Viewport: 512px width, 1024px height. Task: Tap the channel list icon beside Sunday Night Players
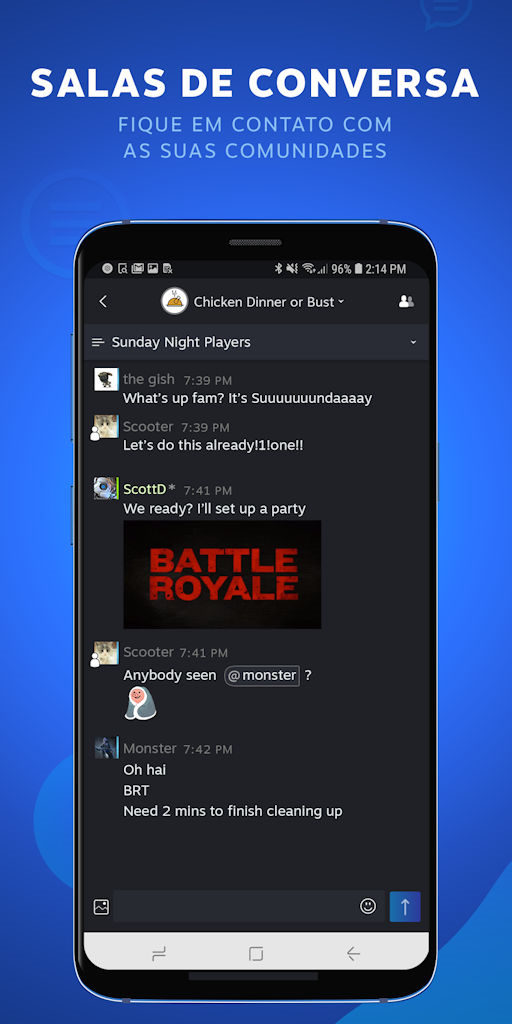[99, 342]
